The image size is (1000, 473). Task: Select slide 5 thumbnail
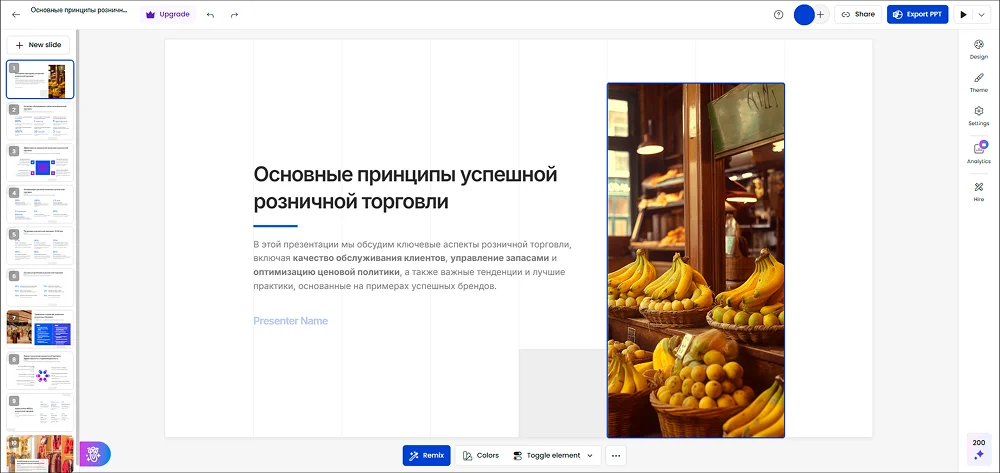(x=40, y=245)
